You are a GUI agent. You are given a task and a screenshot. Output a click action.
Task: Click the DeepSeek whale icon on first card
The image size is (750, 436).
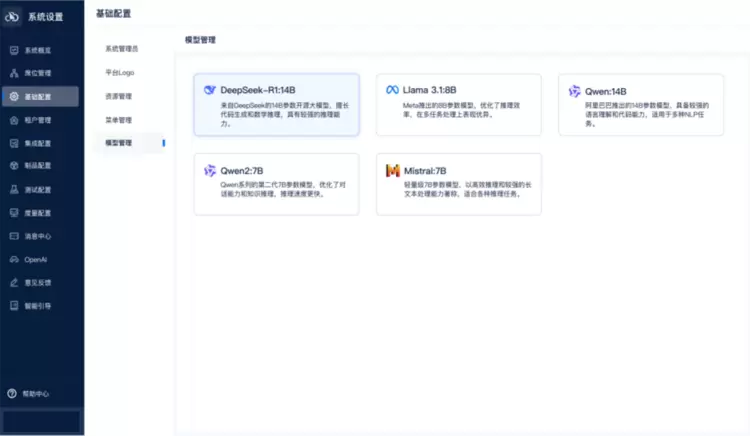[x=210, y=90]
